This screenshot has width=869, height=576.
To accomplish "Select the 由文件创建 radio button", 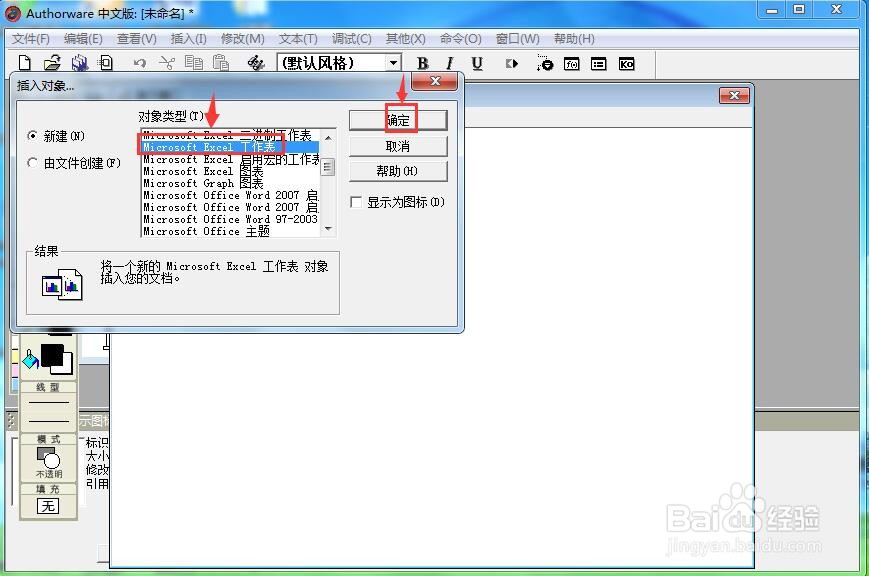I will click(33, 162).
